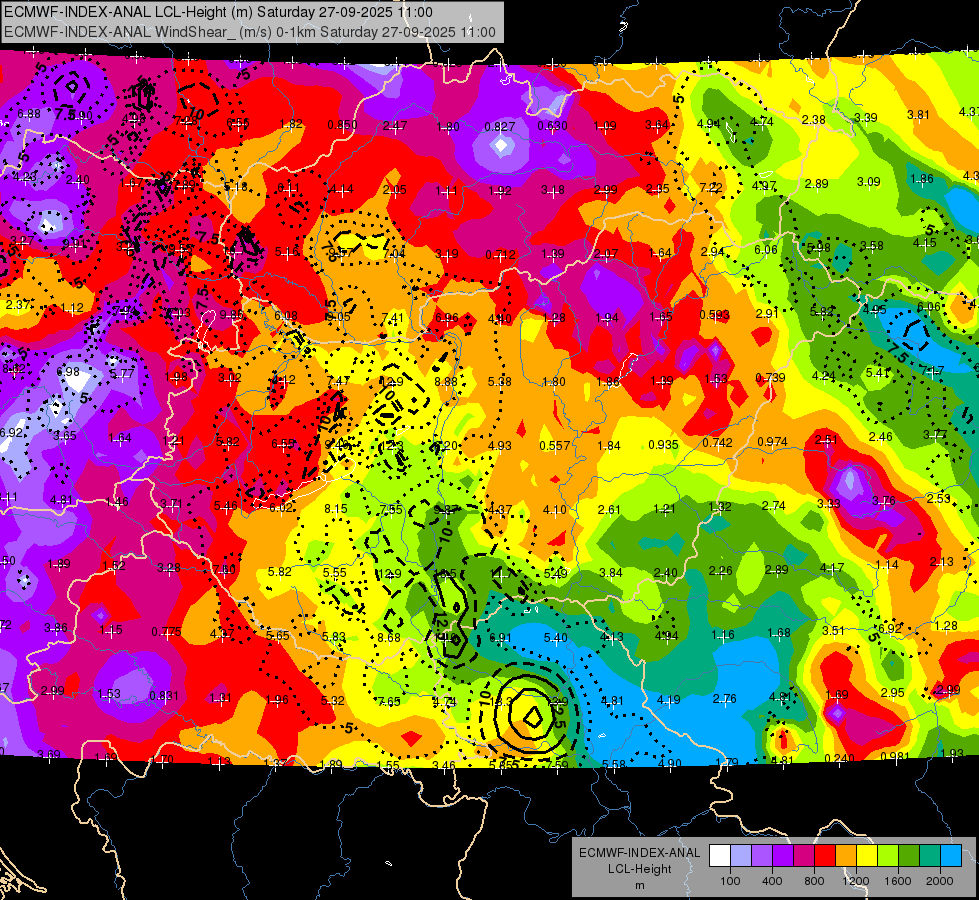Select the lime-green legend swatch
The width and height of the screenshot is (979, 900).
pos(888,855)
